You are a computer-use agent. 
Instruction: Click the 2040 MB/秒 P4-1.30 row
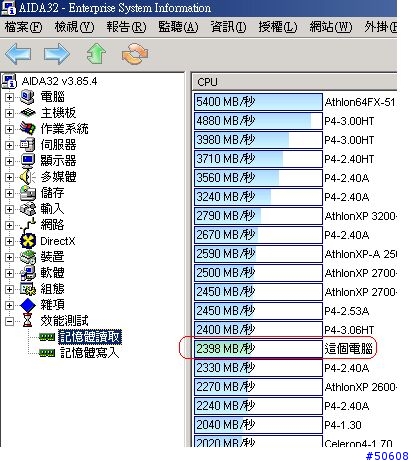[295, 425]
